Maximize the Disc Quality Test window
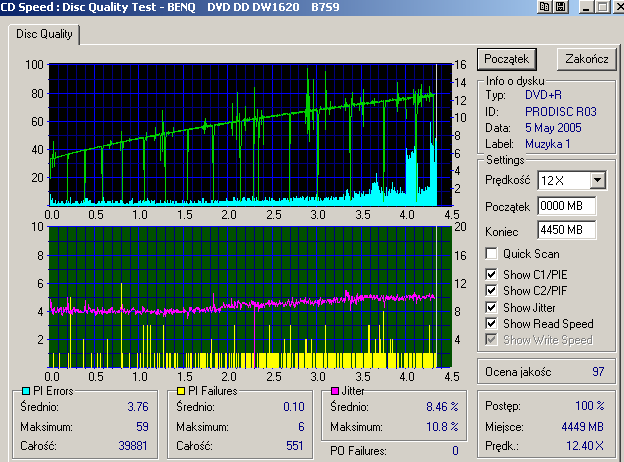 click(603, 7)
